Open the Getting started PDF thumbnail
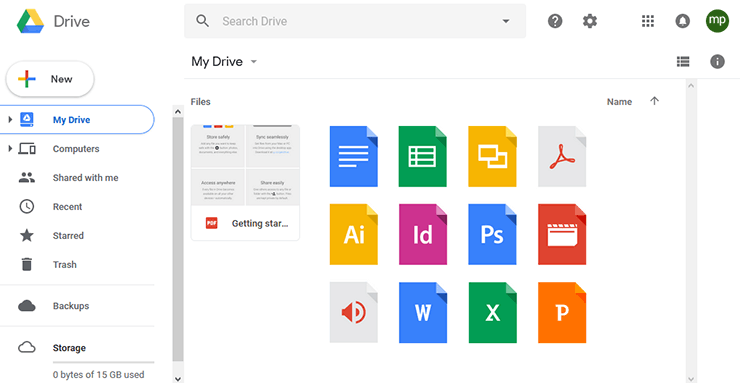The height and width of the screenshot is (383, 740). 245,165
